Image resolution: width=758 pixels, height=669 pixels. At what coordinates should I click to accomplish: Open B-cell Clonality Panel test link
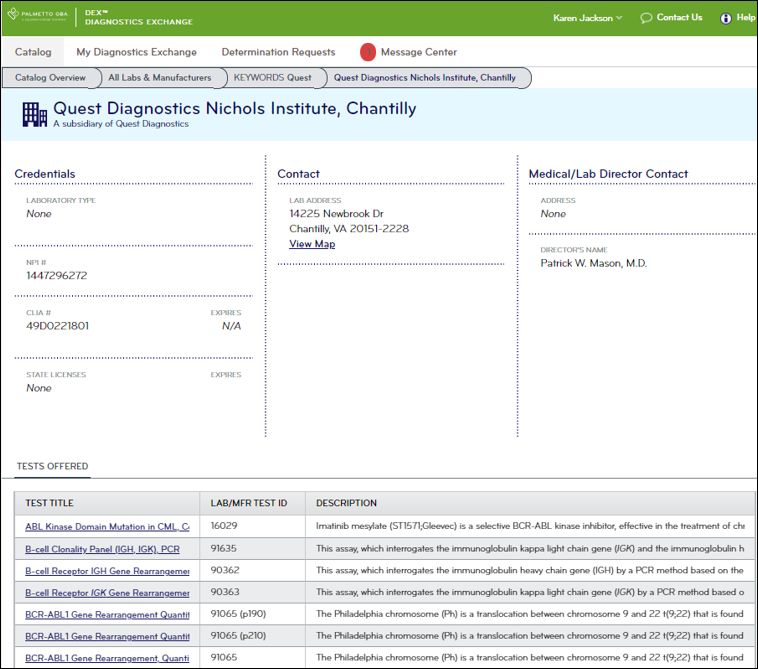pyautogui.click(x=102, y=549)
